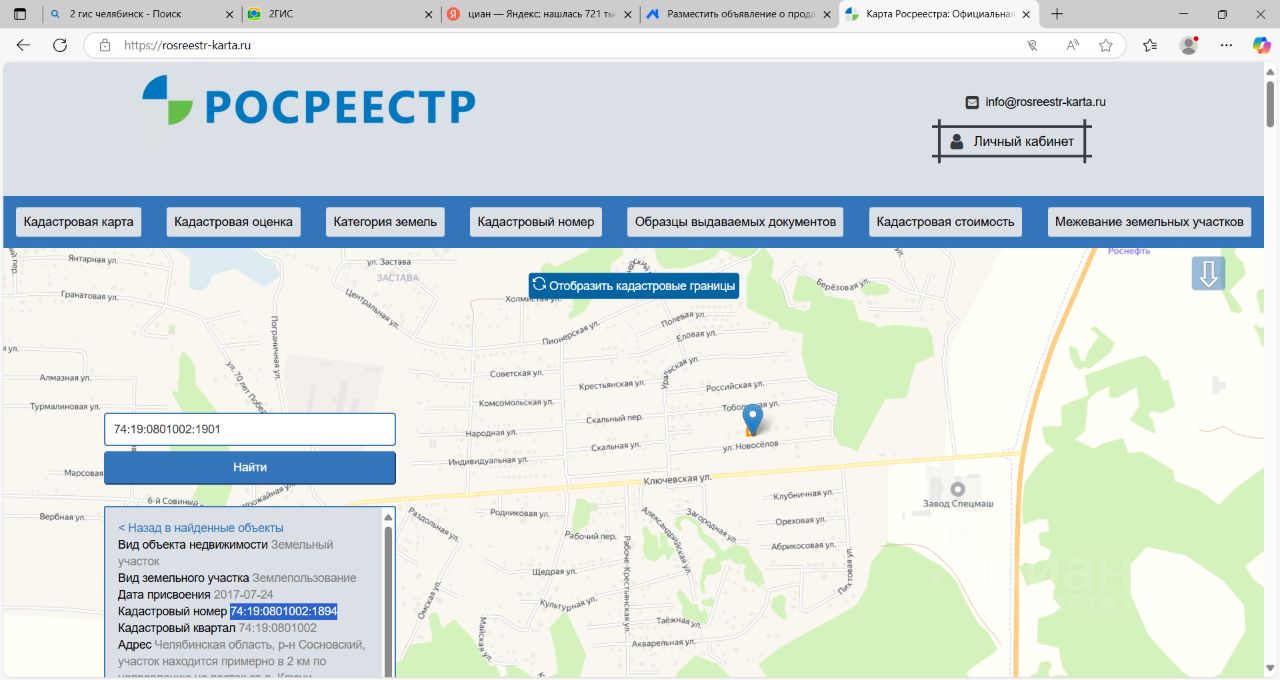Screen dimensions: 1280x680
Task: Click the blue map pin marker
Action: (x=753, y=419)
